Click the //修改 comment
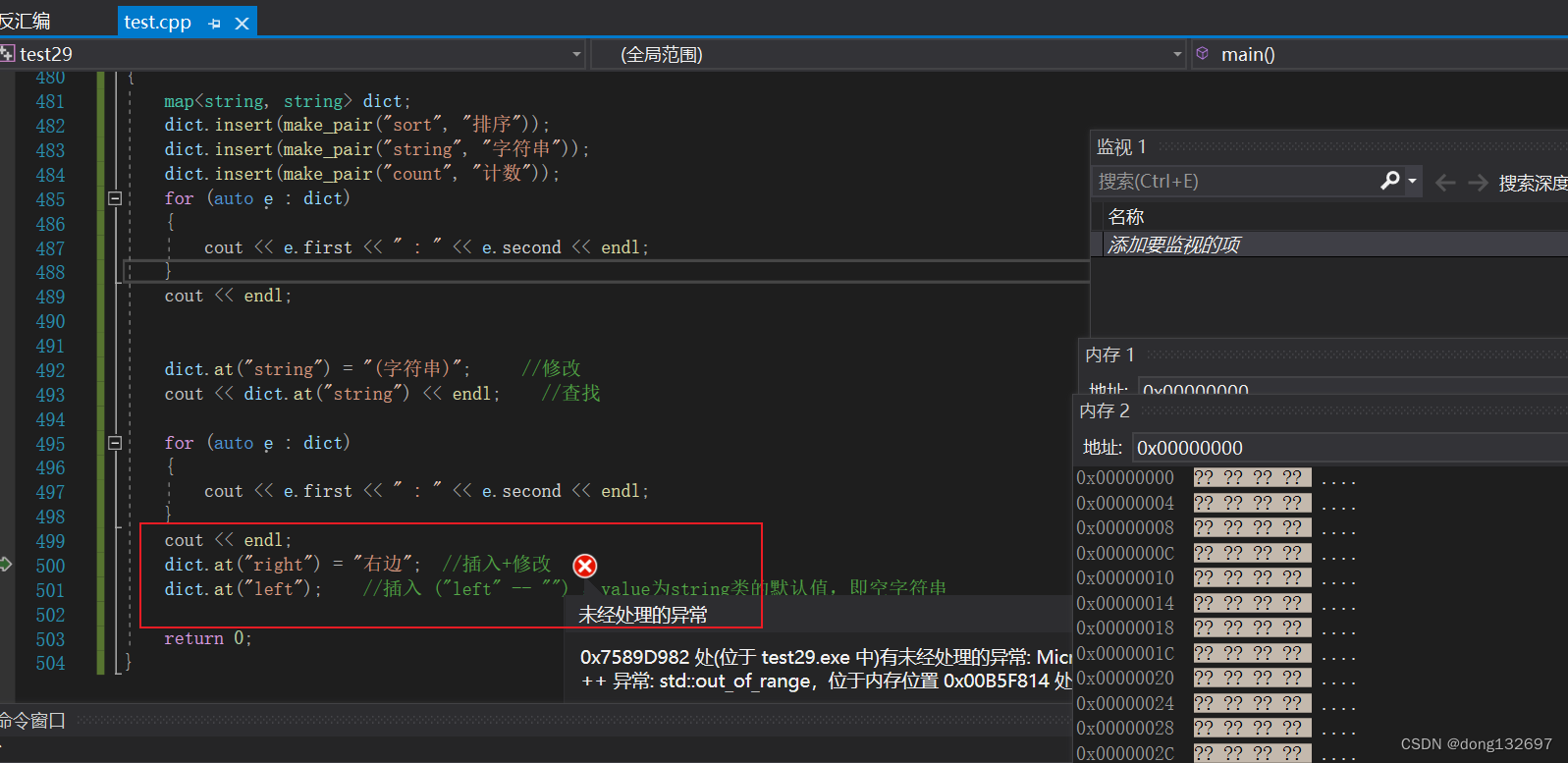The width and height of the screenshot is (1568, 763). tap(552, 368)
